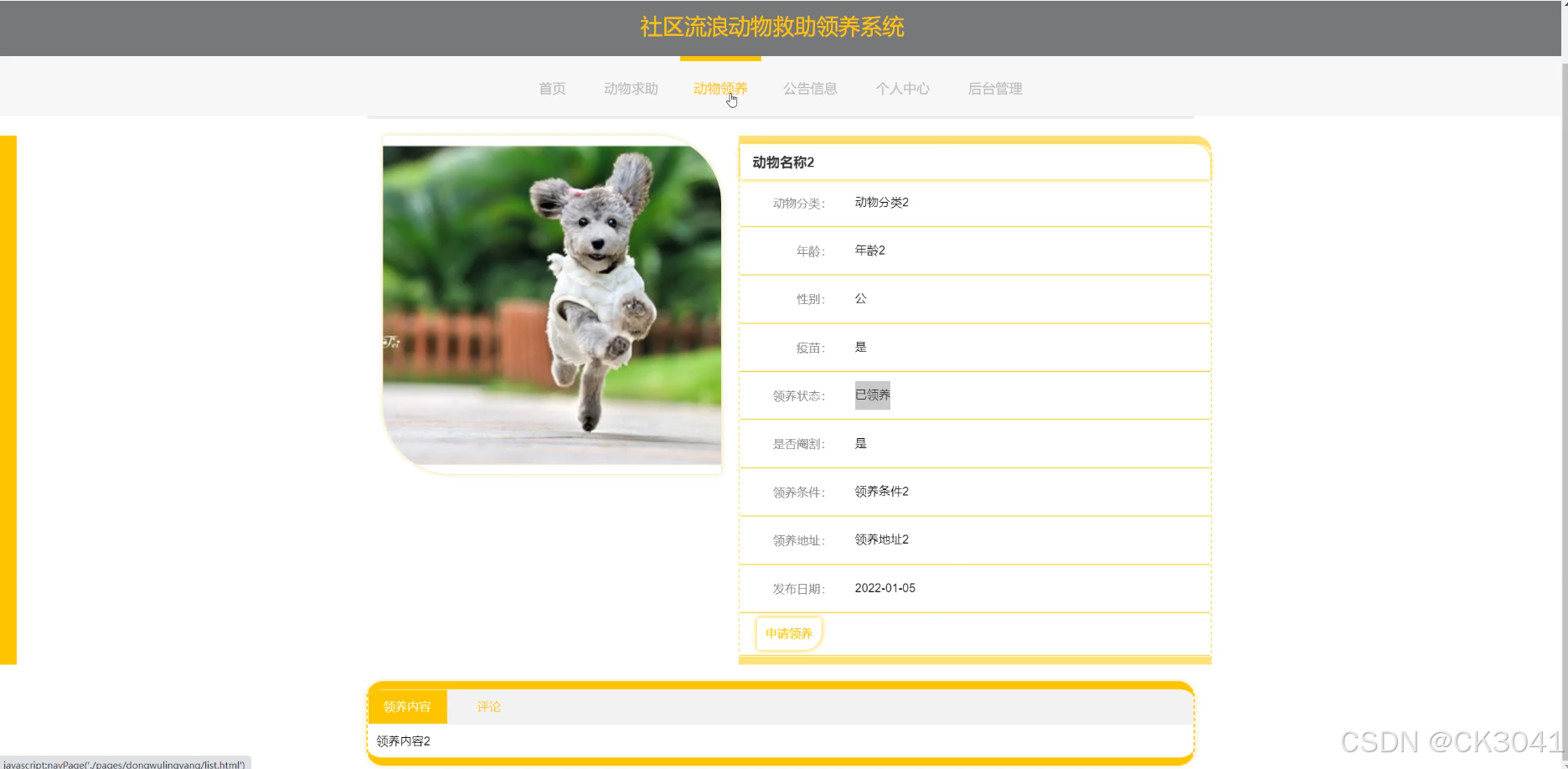The width and height of the screenshot is (1568, 769).
Task: Open 公告信息 in the navigation bar
Action: pos(810,89)
